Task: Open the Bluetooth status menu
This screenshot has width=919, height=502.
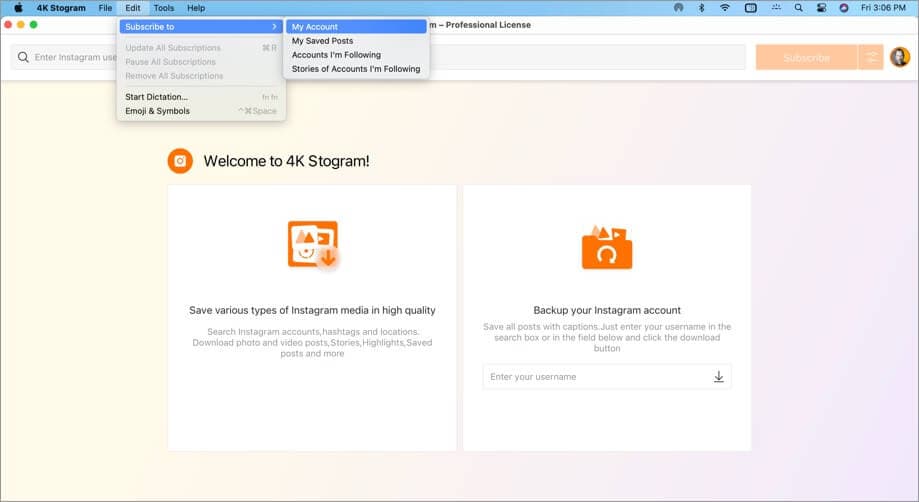Action: point(701,8)
